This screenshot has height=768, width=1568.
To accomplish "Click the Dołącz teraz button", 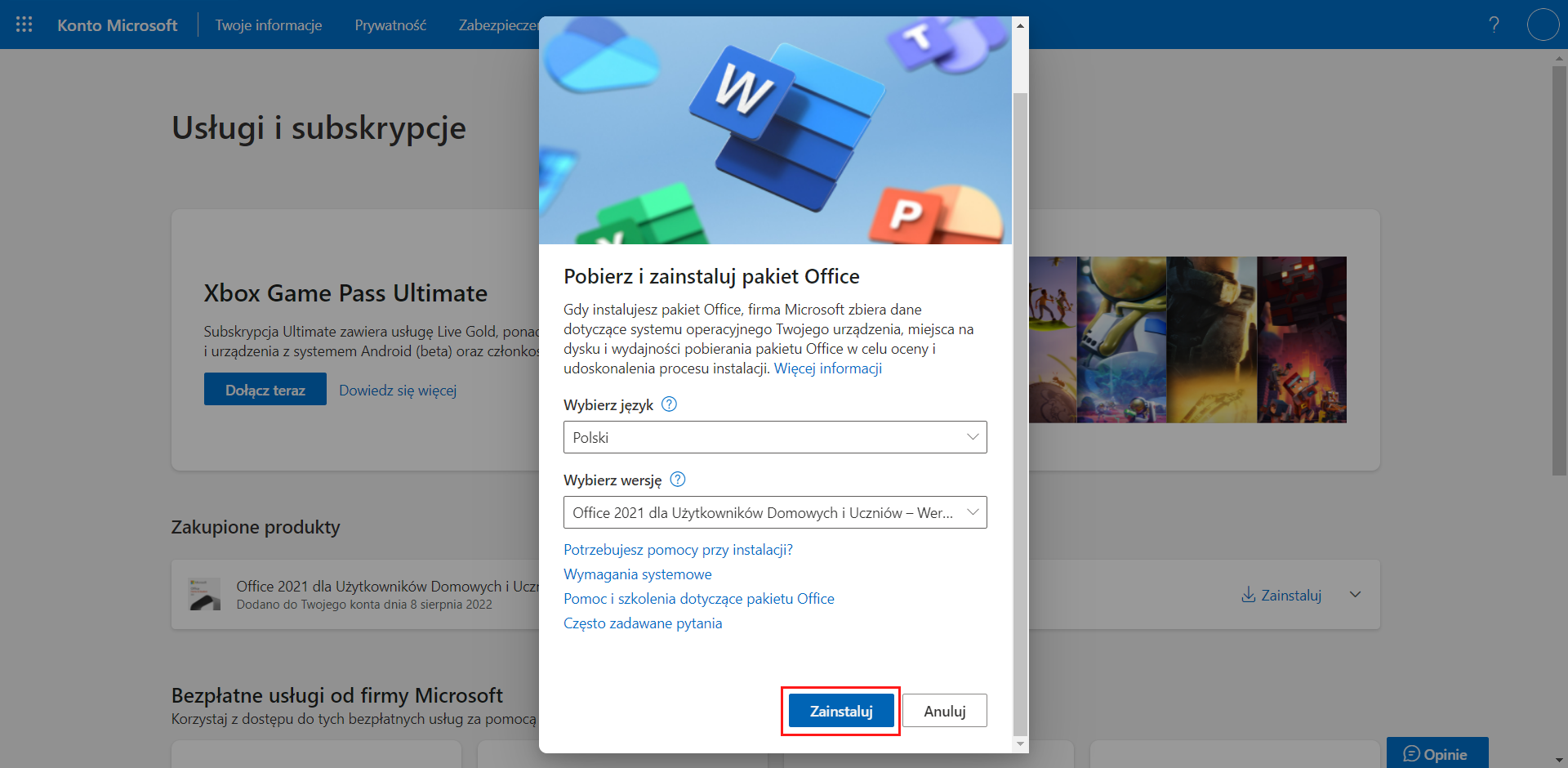I will tap(265, 390).
